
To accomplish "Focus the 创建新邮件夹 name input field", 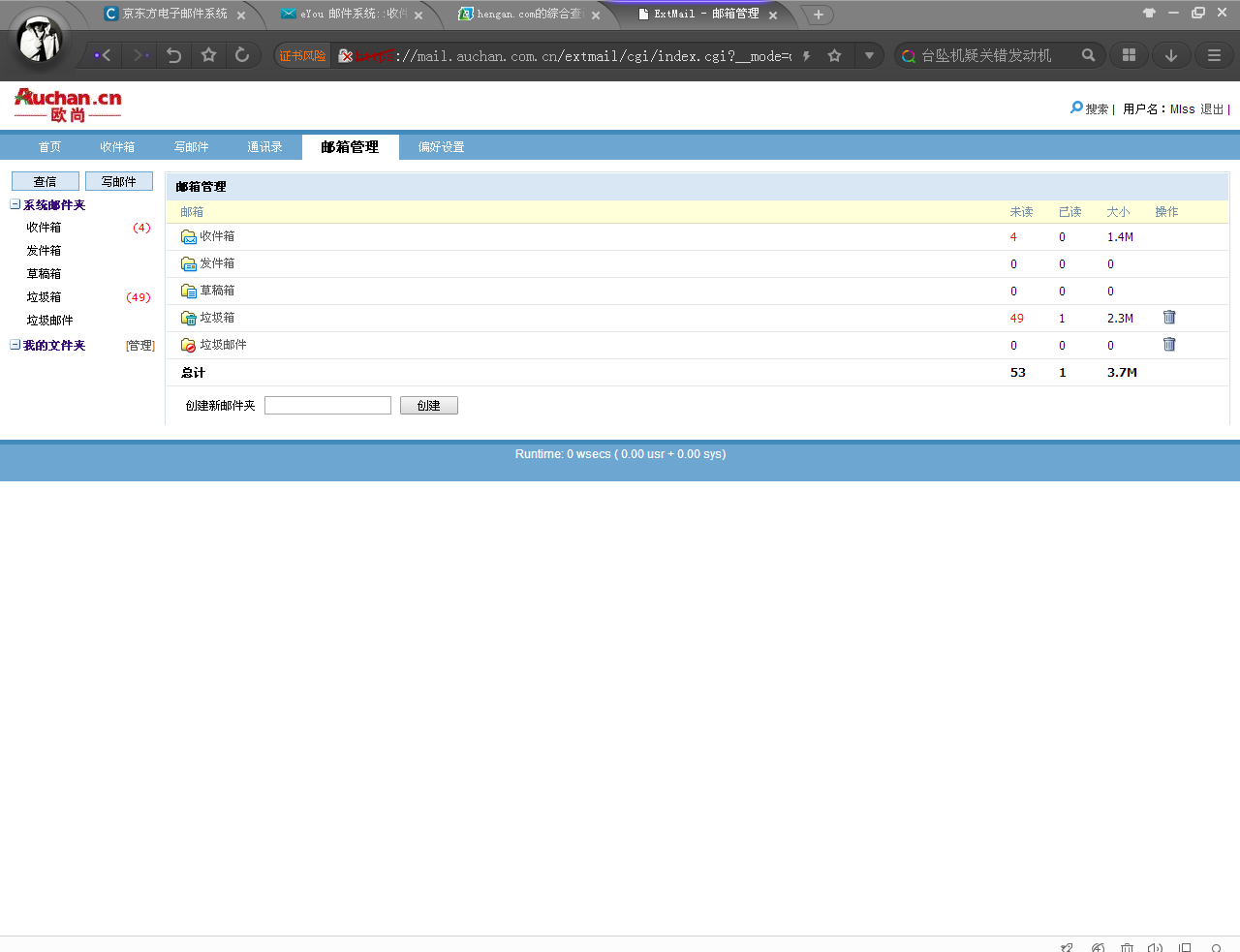I will [x=327, y=406].
